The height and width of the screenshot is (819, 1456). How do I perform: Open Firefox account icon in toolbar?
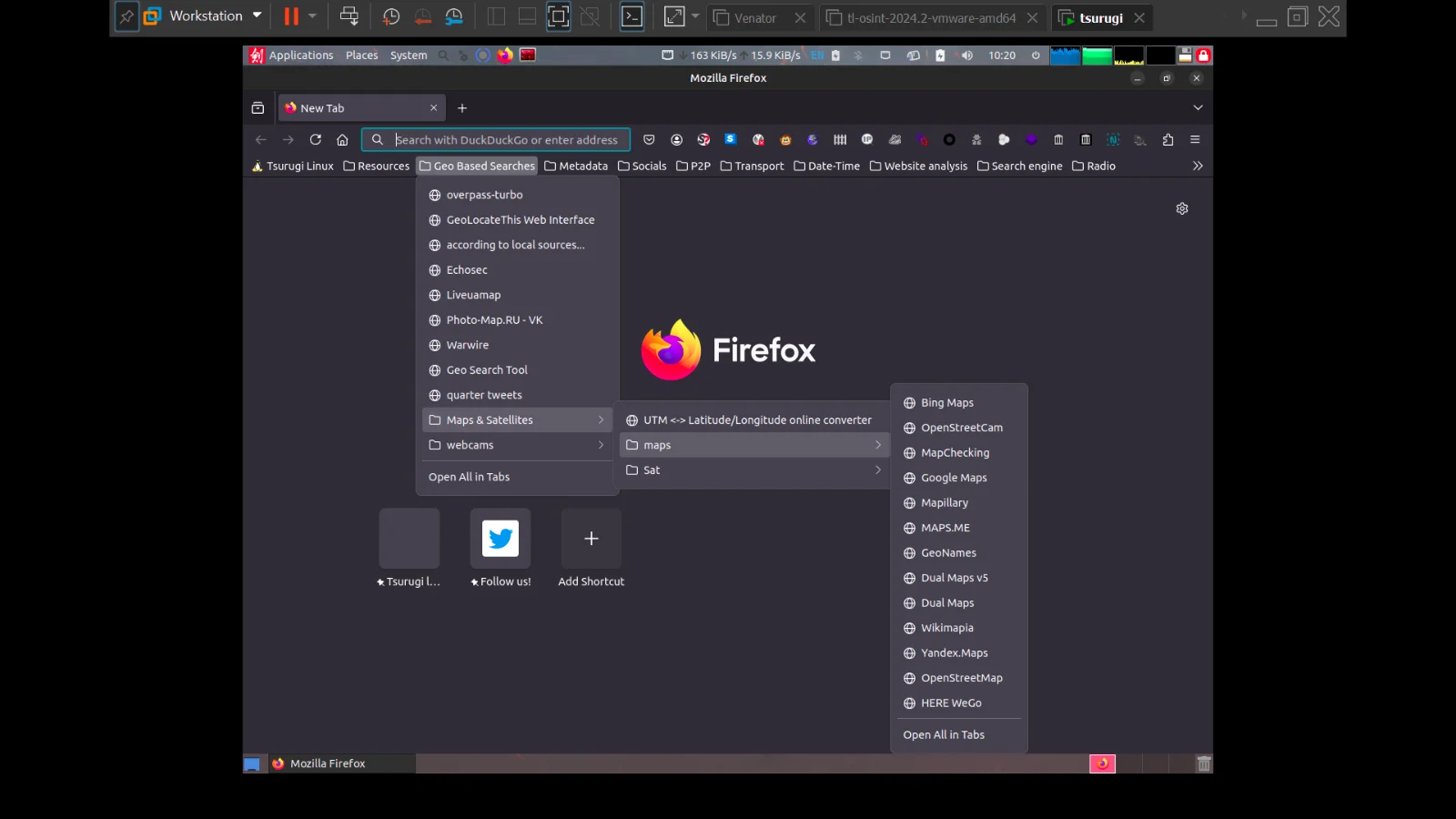[x=676, y=140]
